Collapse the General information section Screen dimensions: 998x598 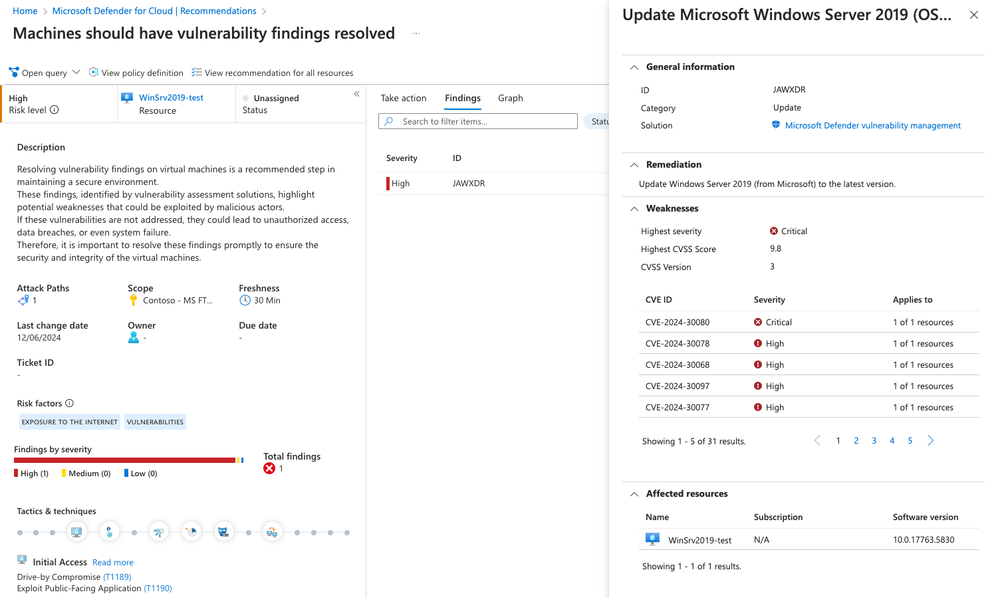[634, 67]
